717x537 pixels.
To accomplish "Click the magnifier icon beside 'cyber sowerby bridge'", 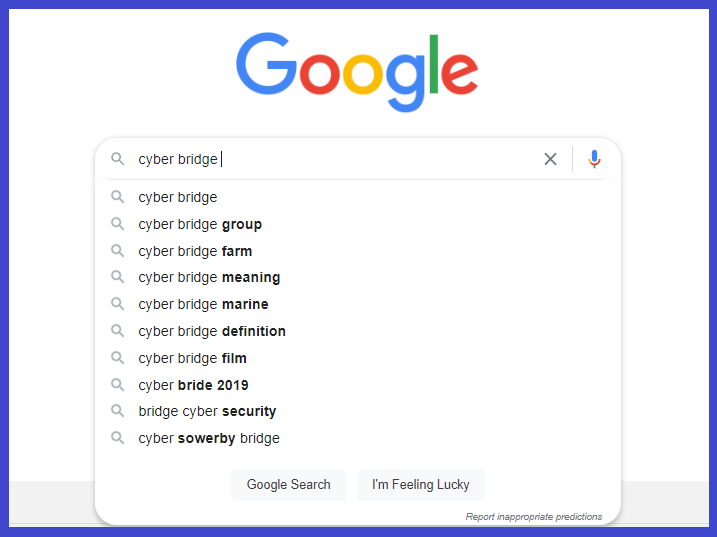I will pyautogui.click(x=118, y=438).
